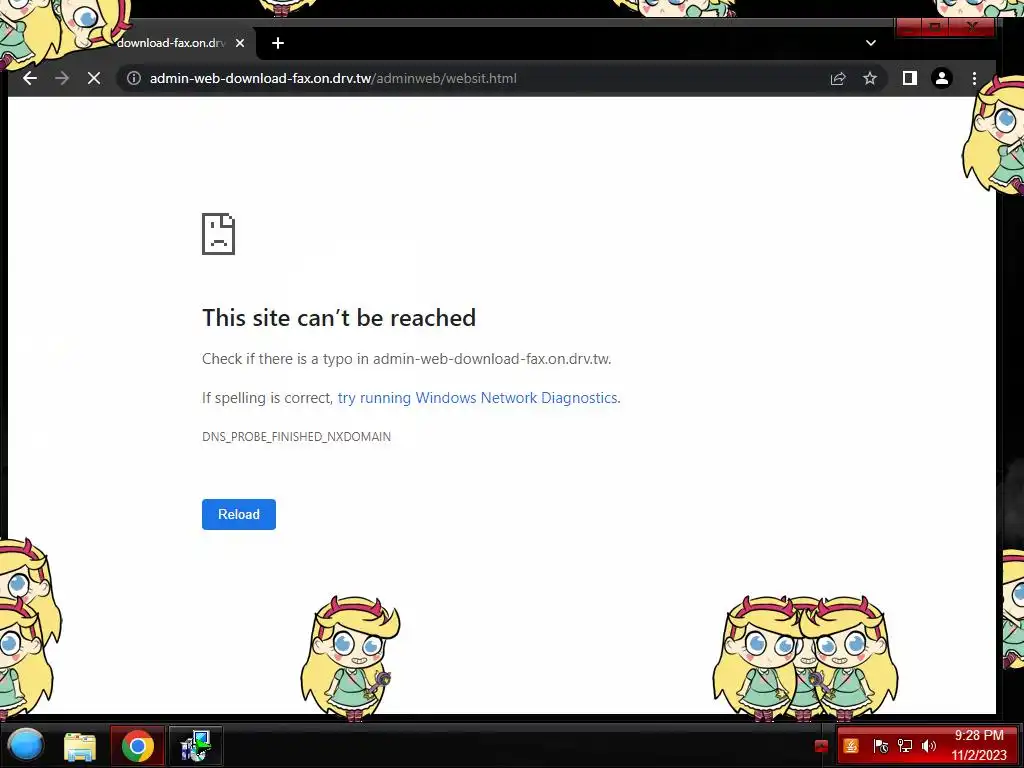Open the side panel icon
The height and width of the screenshot is (768, 1024).
click(910, 78)
